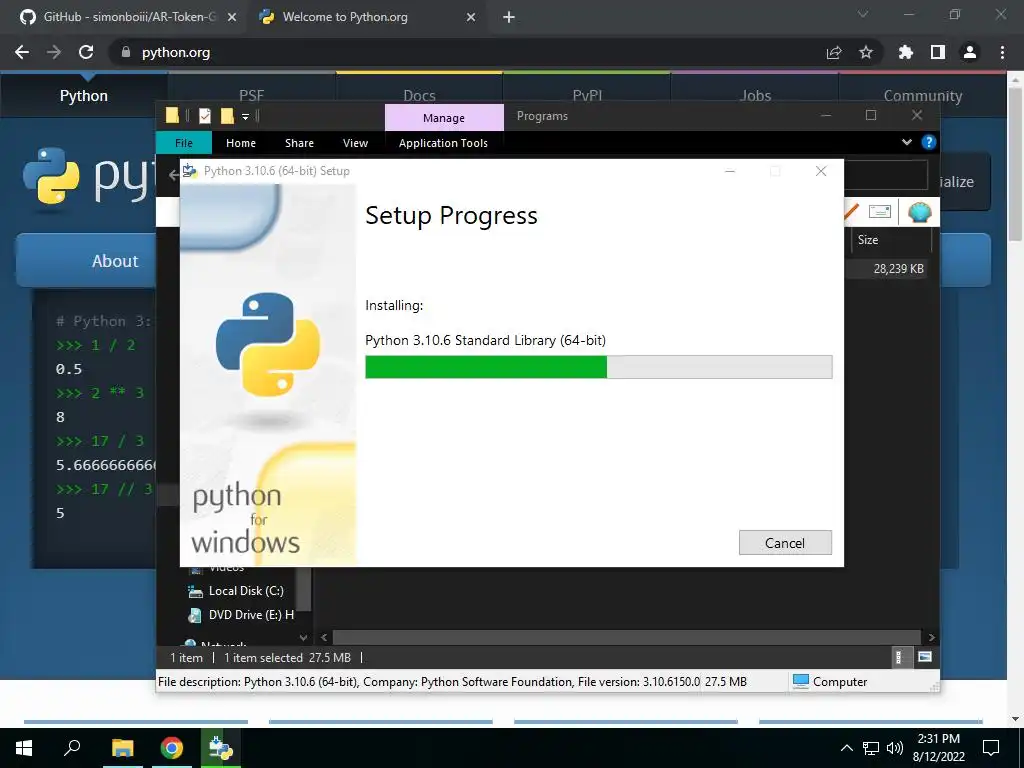The width and height of the screenshot is (1024, 768).
Task: Open taskbar search magnifier
Action: click(72, 748)
